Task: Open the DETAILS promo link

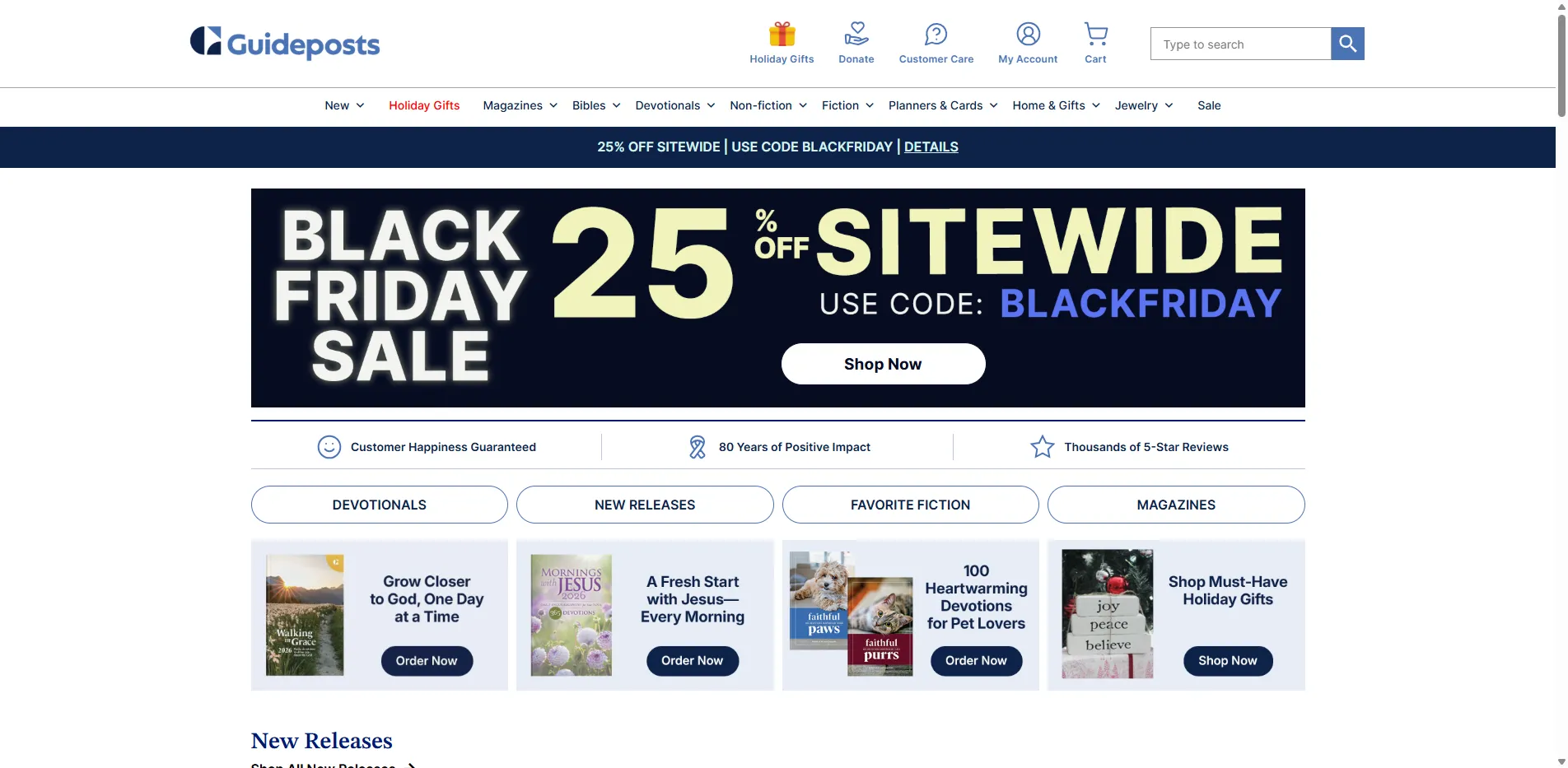Action: (931, 147)
